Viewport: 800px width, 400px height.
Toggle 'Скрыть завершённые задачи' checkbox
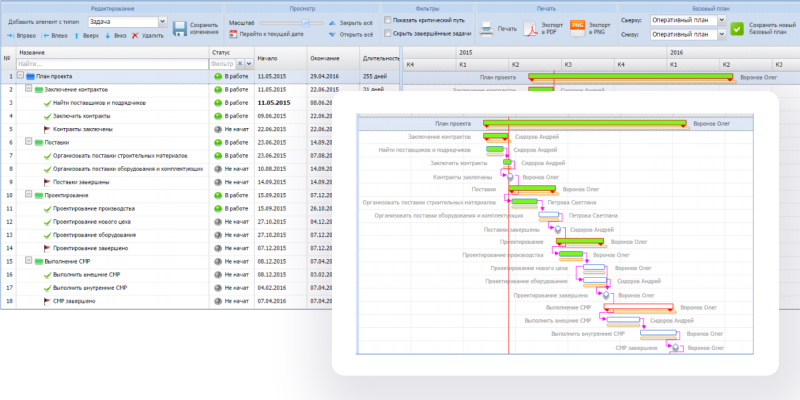click(387, 33)
